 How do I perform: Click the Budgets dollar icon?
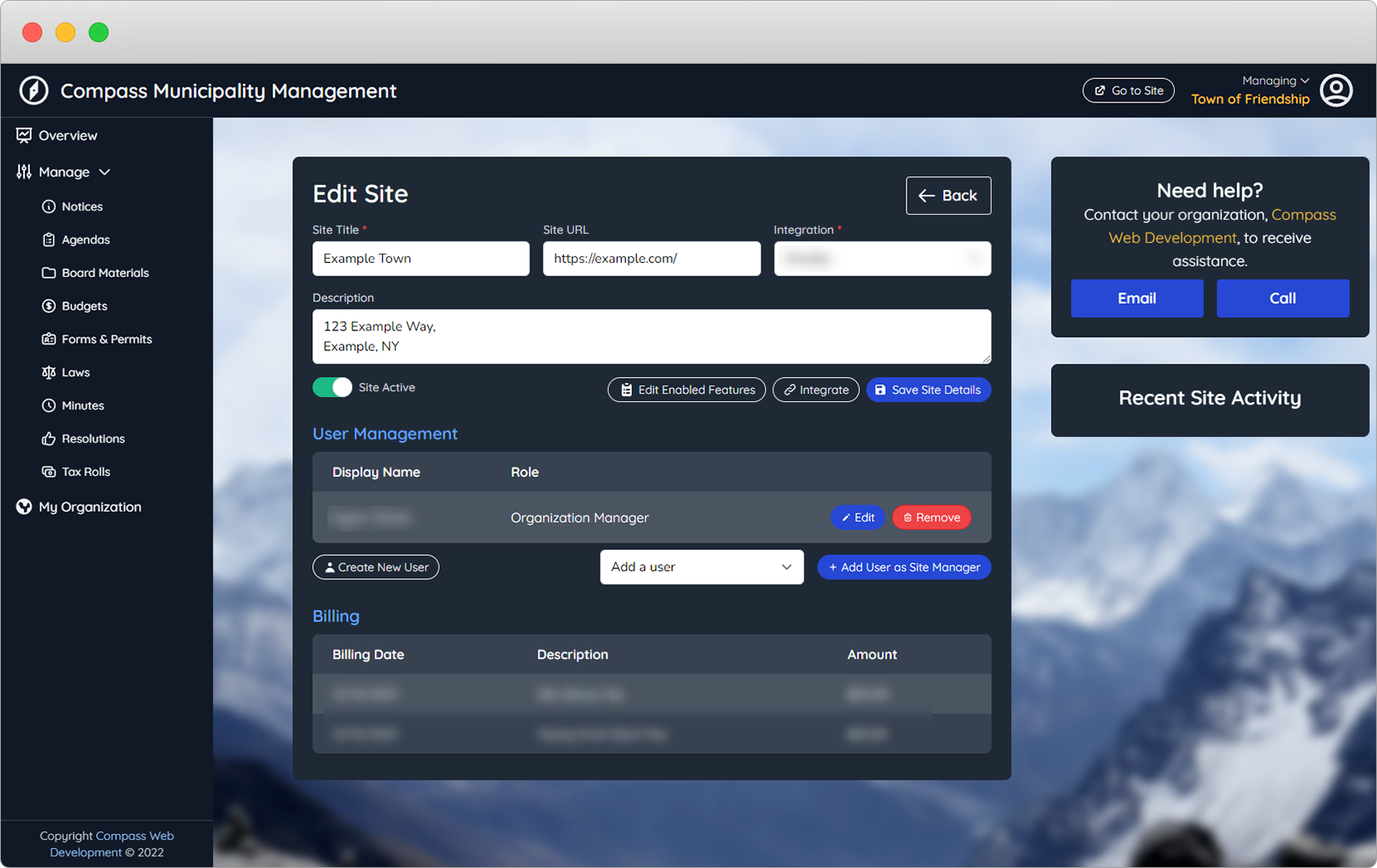[49, 306]
